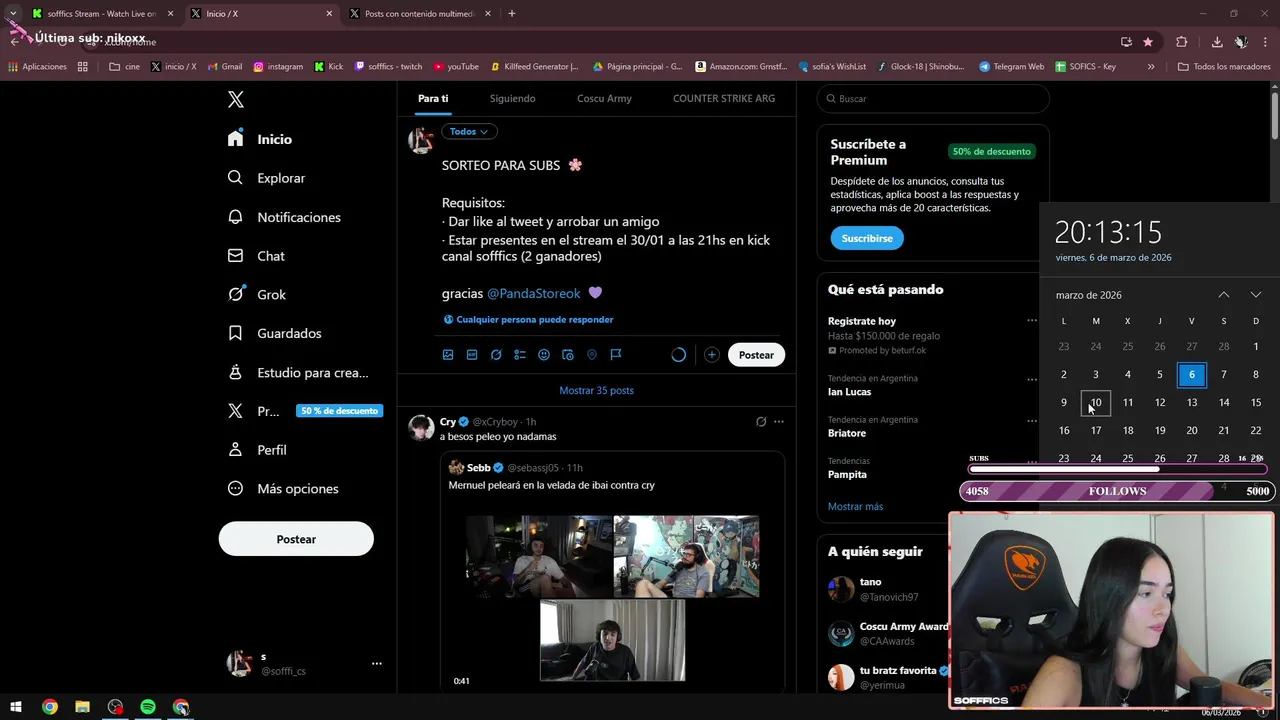This screenshot has width=1280, height=720.
Task: Open the emoji picker in composer
Action: point(544,355)
